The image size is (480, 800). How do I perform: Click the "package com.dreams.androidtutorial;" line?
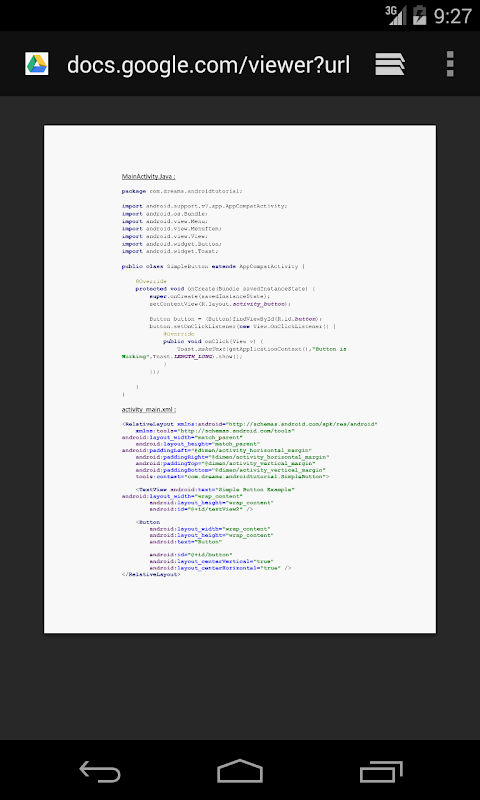pos(182,191)
